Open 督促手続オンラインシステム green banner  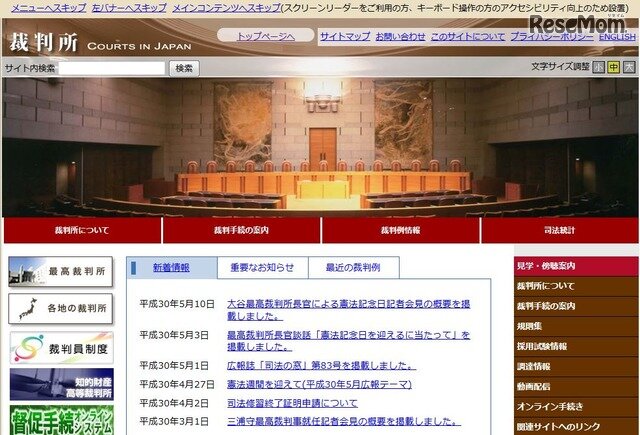click(62, 420)
